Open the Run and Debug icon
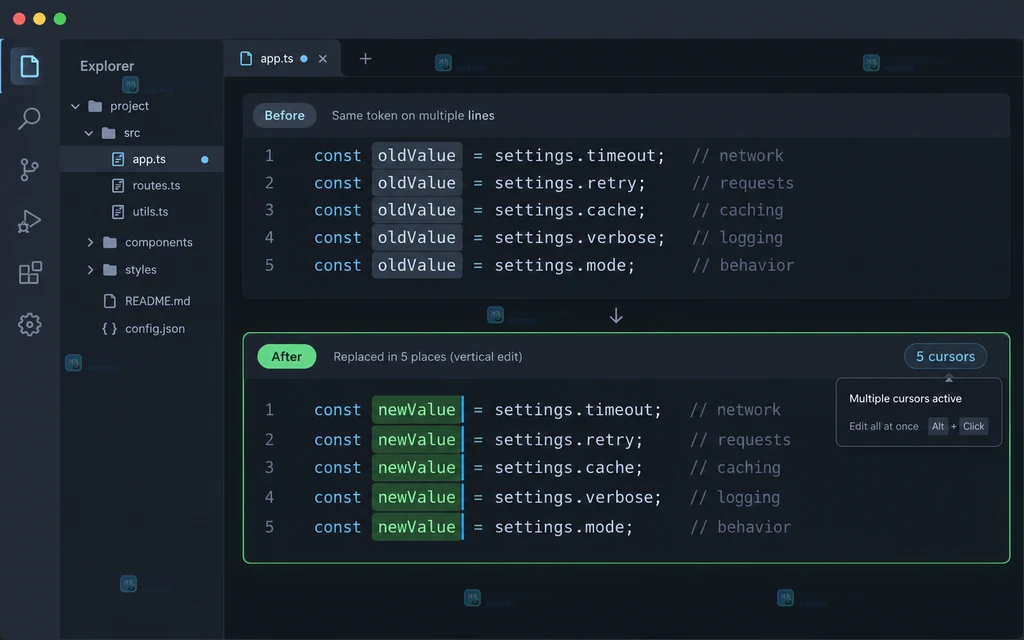 tap(29, 221)
